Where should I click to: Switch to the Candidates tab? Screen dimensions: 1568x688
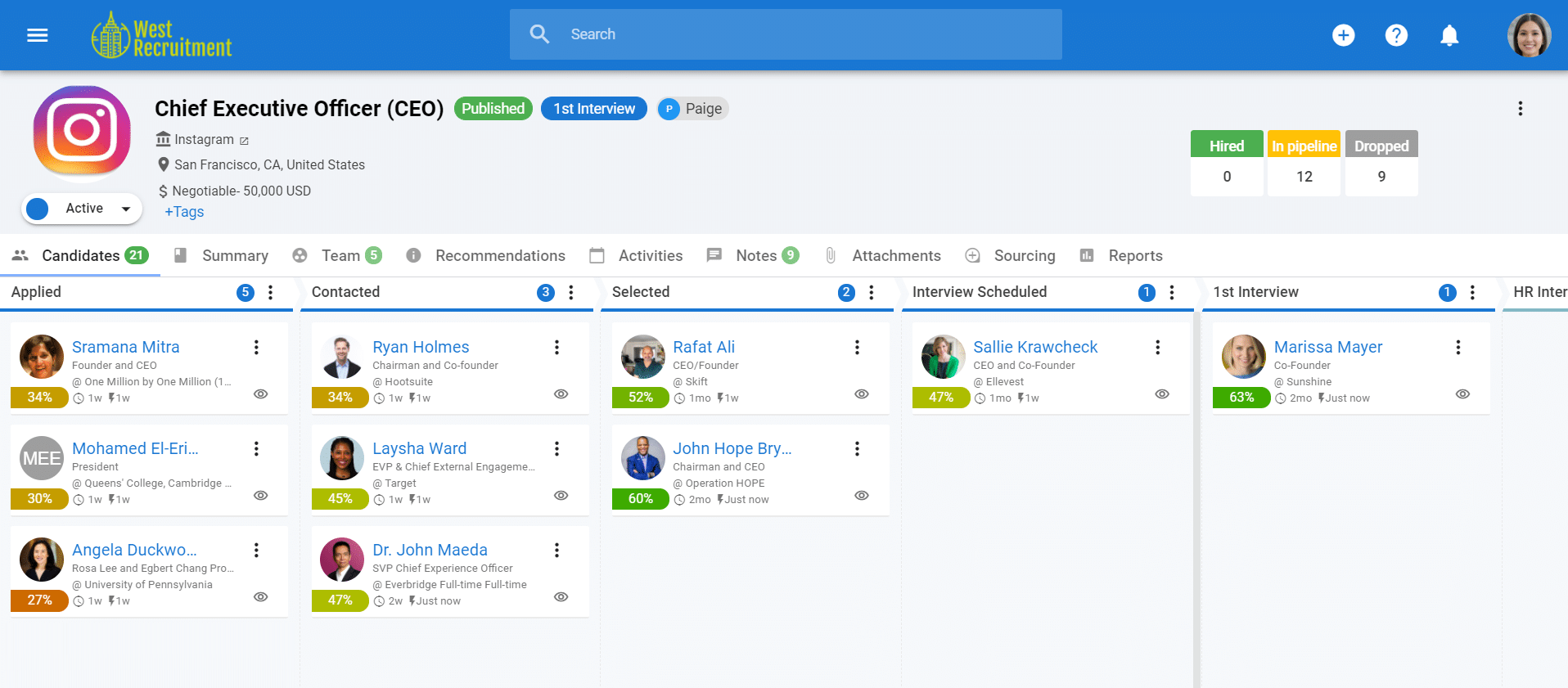pos(80,255)
